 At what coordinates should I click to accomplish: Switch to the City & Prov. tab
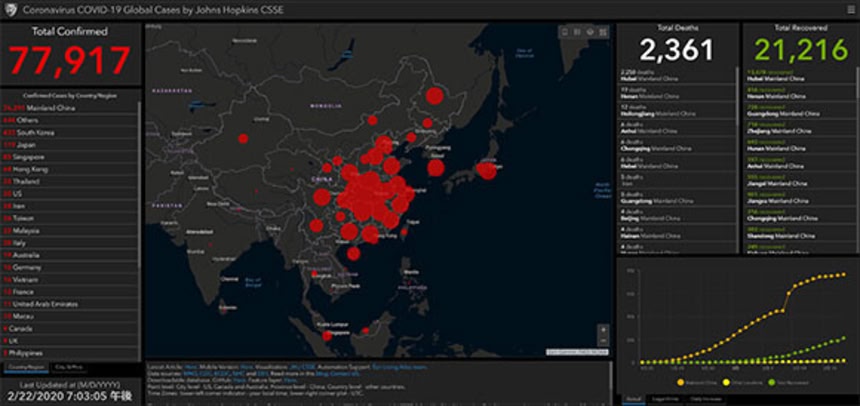point(68,367)
